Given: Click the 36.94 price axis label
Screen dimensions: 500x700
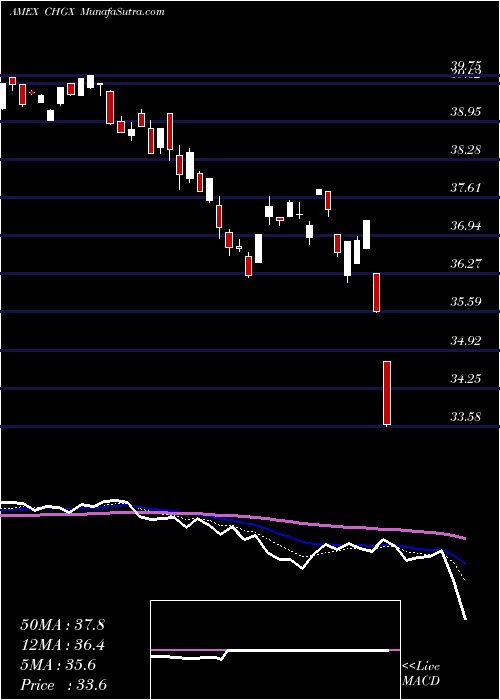Looking at the screenshot, I should tap(466, 225).
